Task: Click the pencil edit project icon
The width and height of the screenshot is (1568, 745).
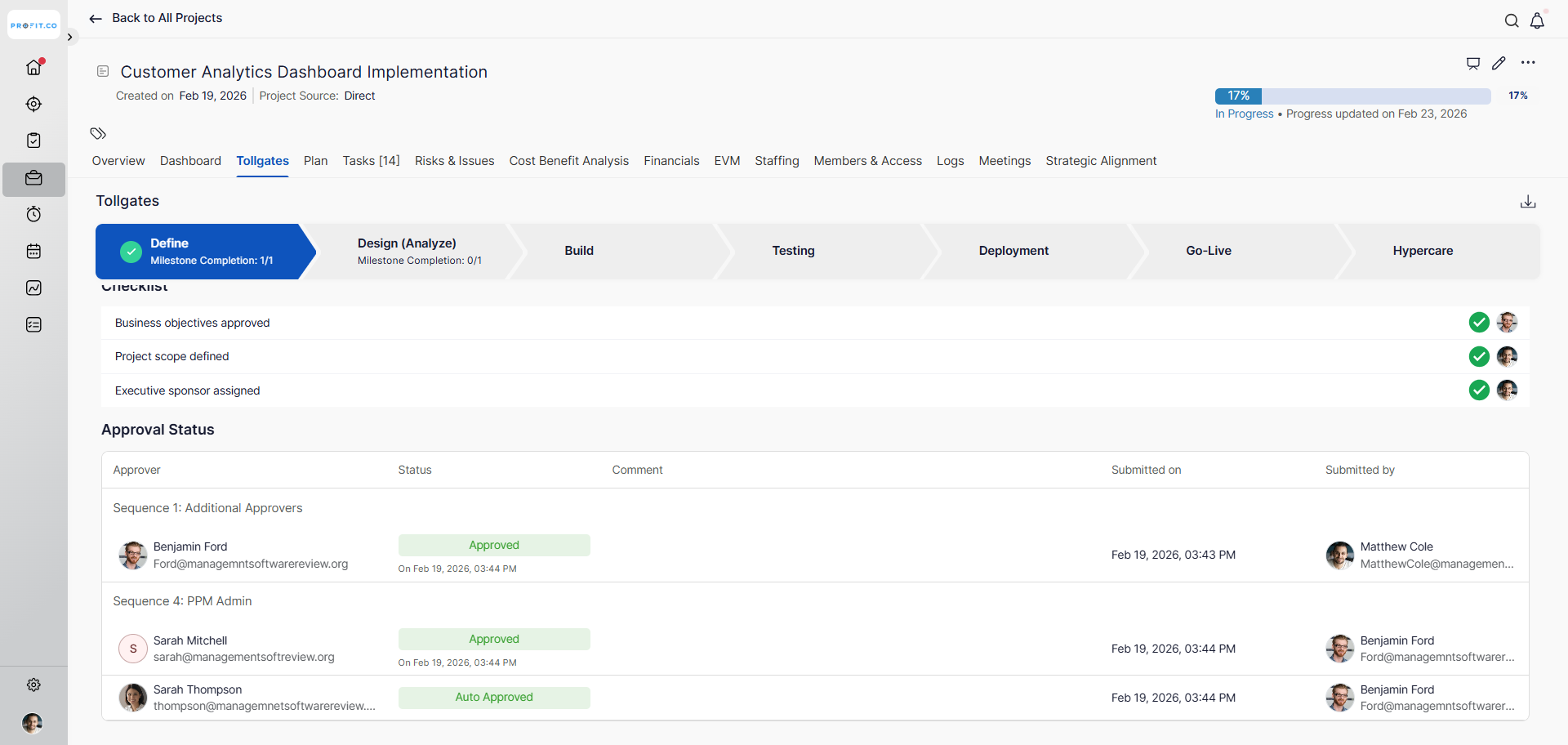Action: coord(1499,63)
